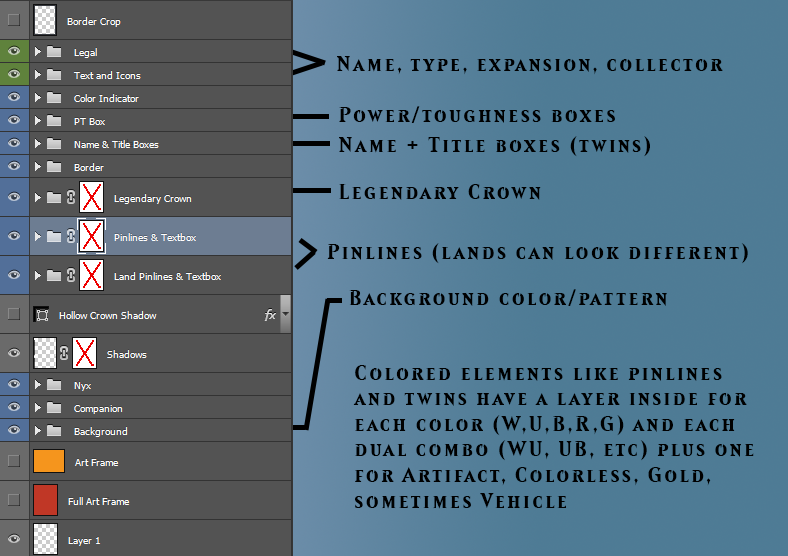
Task: Expand the Pinlines & Textbox group
Action: click(38, 237)
